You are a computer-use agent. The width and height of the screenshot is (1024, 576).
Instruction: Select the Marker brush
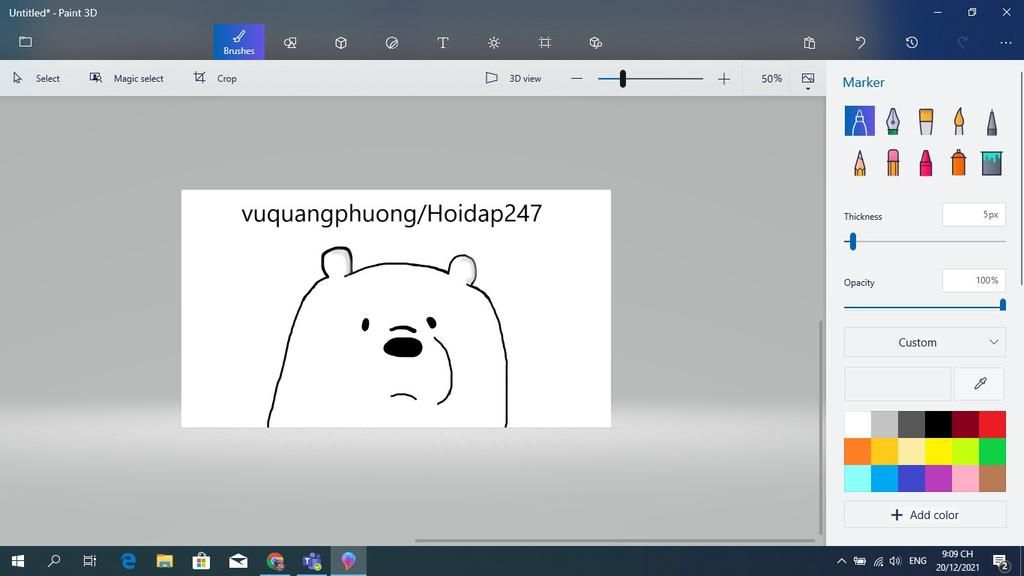point(859,121)
